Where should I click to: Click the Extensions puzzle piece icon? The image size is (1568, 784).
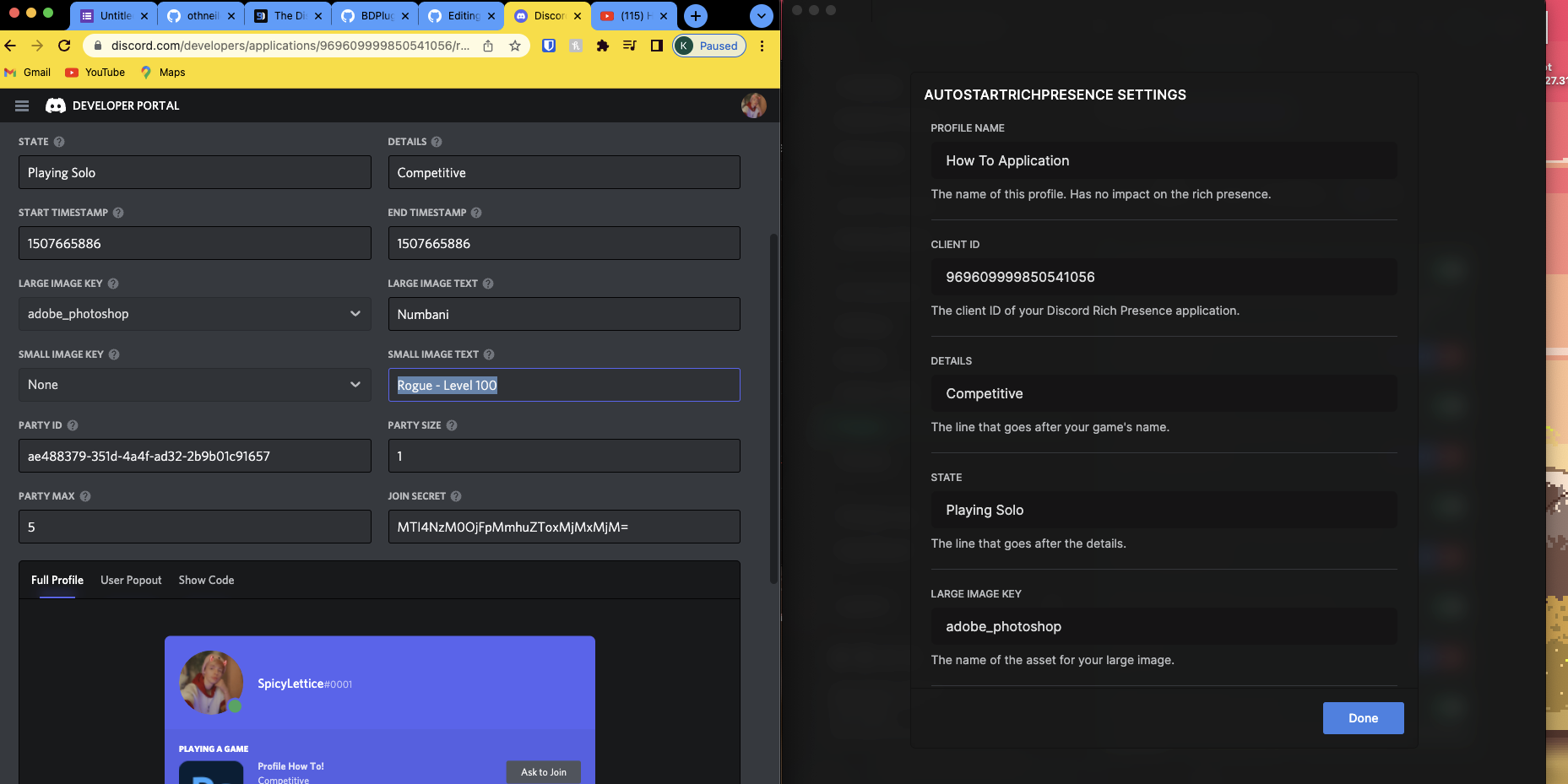pos(603,46)
